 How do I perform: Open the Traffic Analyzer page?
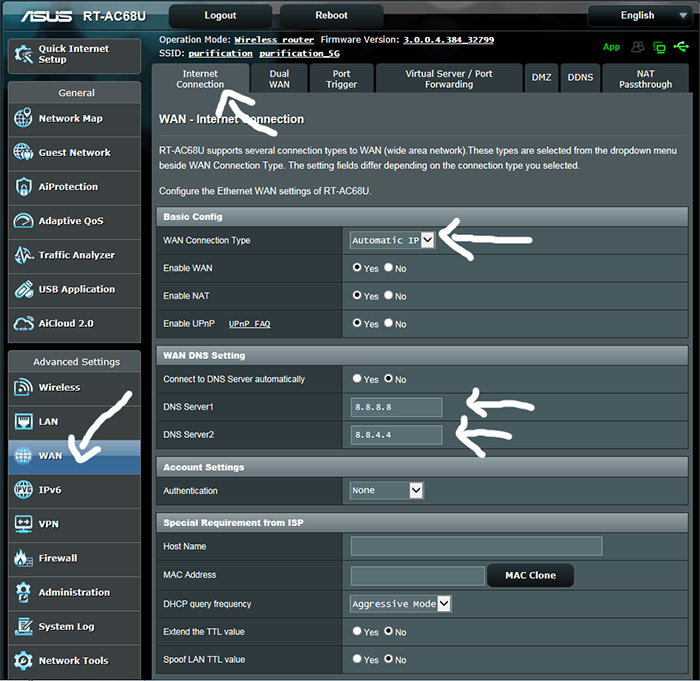coord(76,255)
